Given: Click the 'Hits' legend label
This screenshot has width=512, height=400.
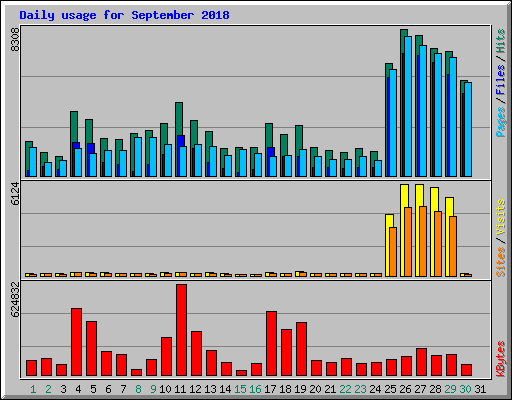Looking at the screenshot, I should point(501,41).
